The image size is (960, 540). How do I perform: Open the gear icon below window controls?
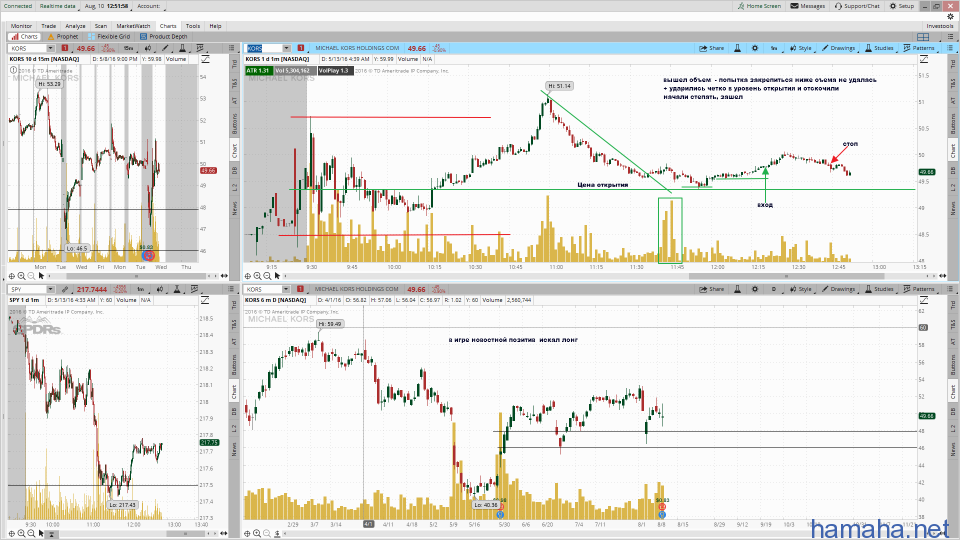[951, 17]
